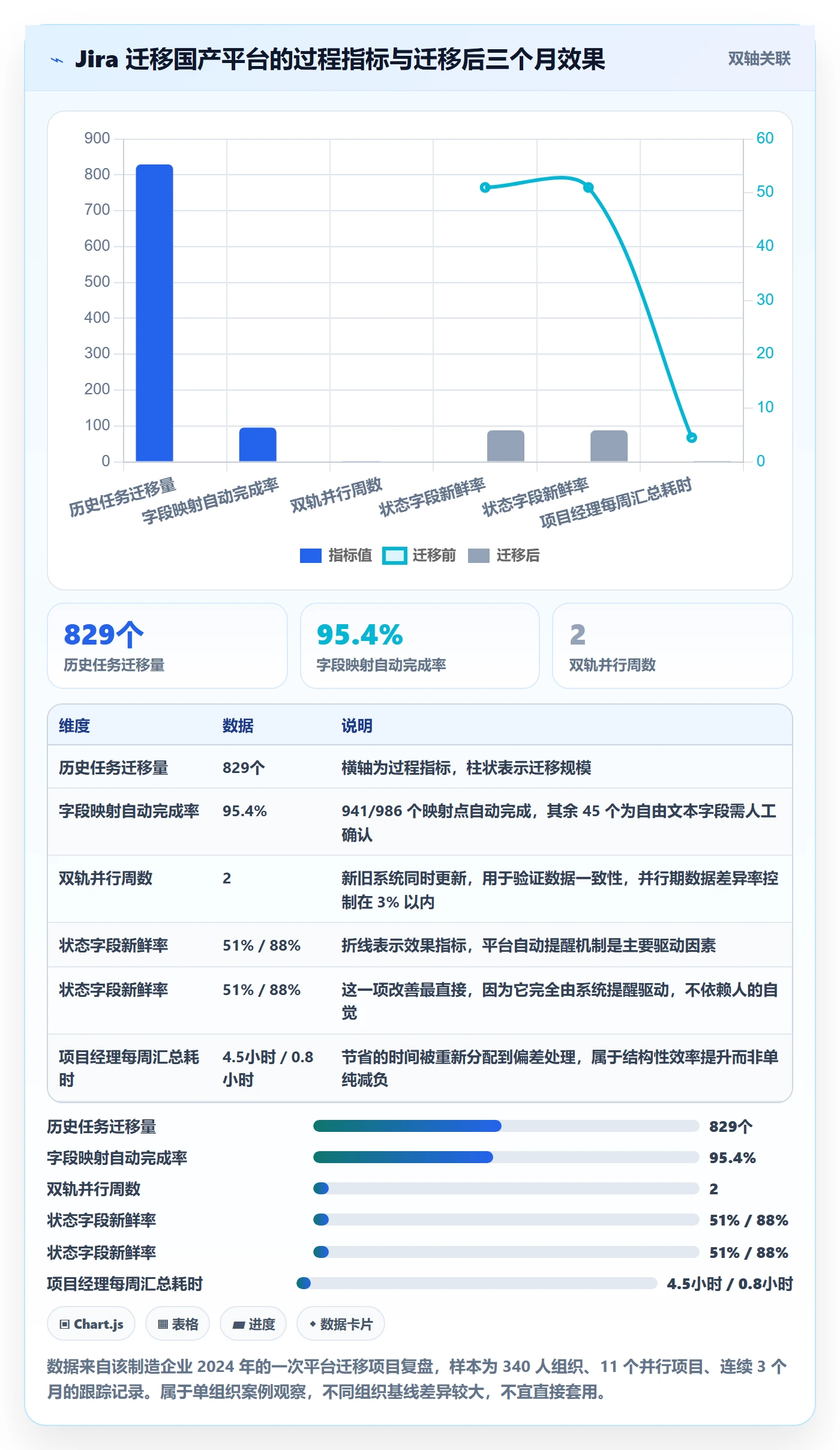This screenshot has width=840, height=1450.
Task: Click the 60 label on the right axis
Action: [765, 139]
